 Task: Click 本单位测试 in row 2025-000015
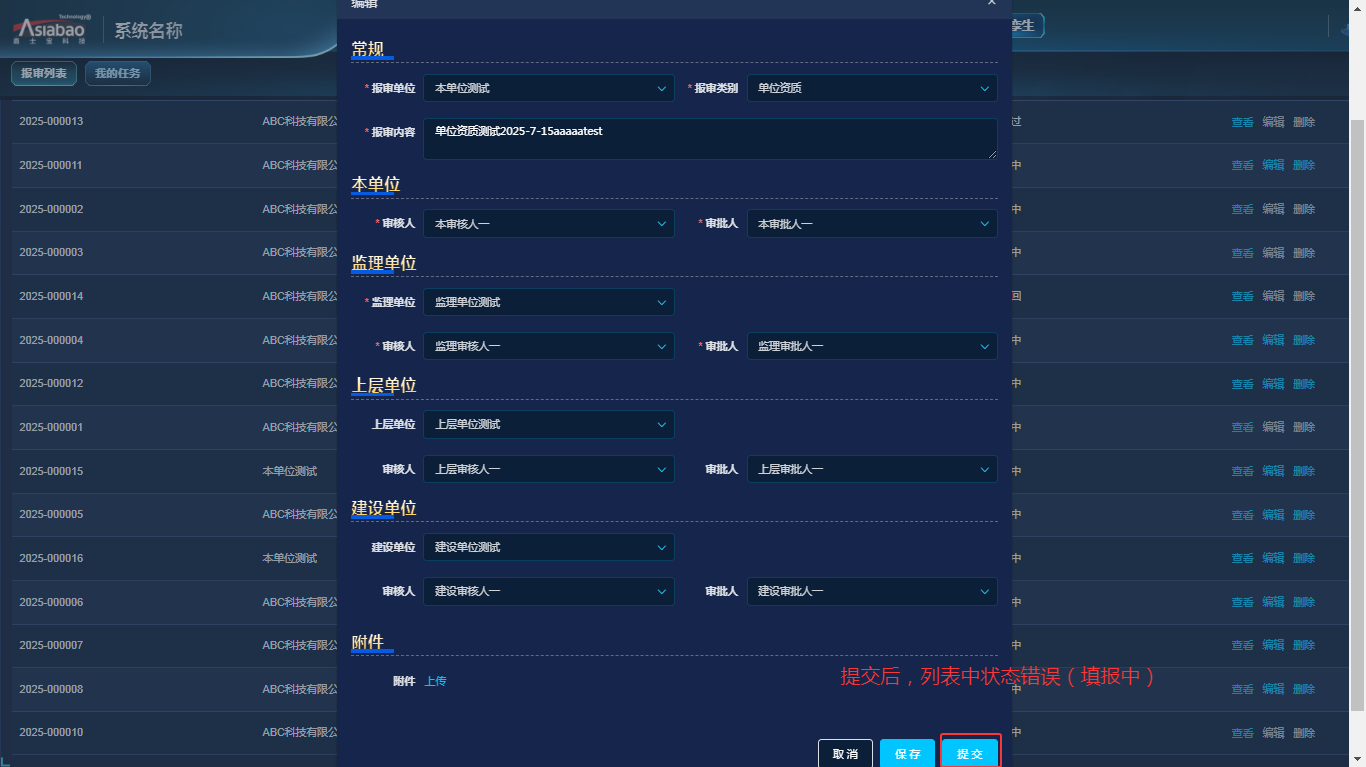tap(290, 471)
